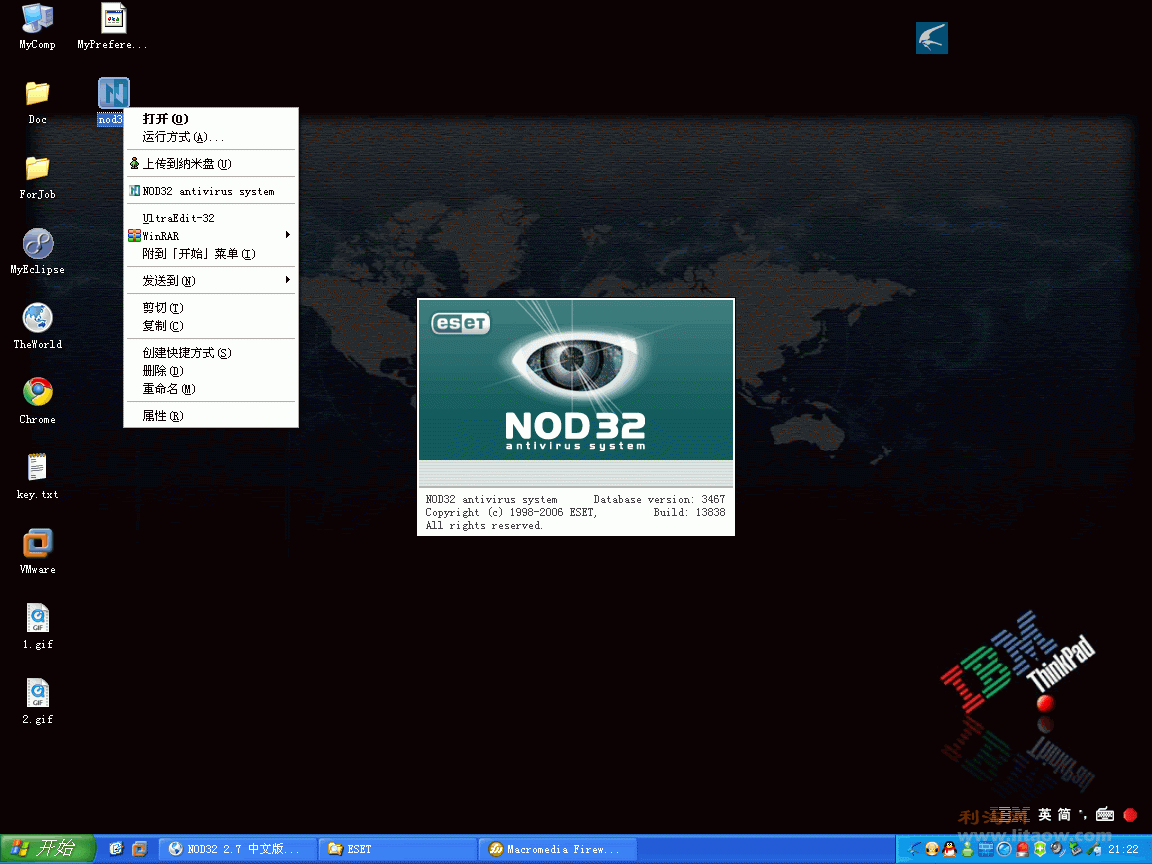Screen dimensions: 1152x864
Task: Choose 附到「开始」菜单(I) menu entry
Action: (211, 253)
